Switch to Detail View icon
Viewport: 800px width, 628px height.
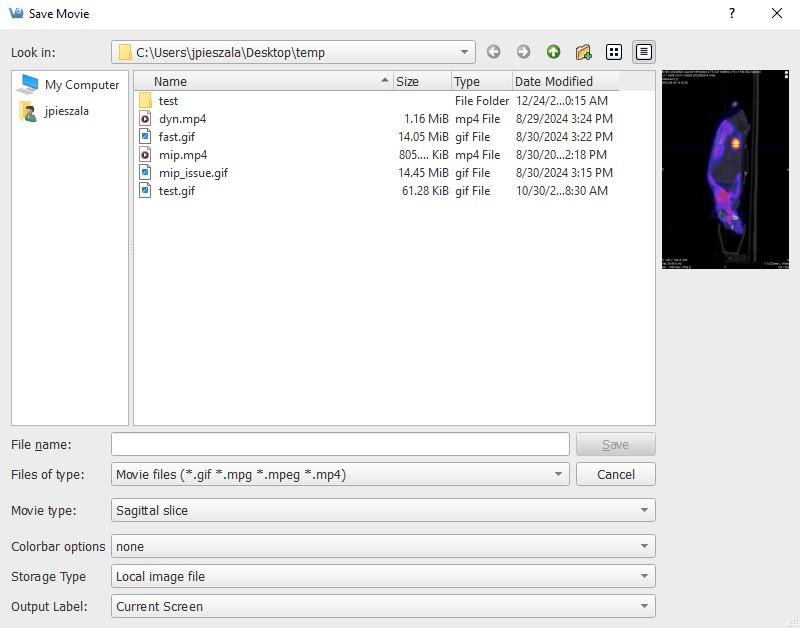pos(643,52)
